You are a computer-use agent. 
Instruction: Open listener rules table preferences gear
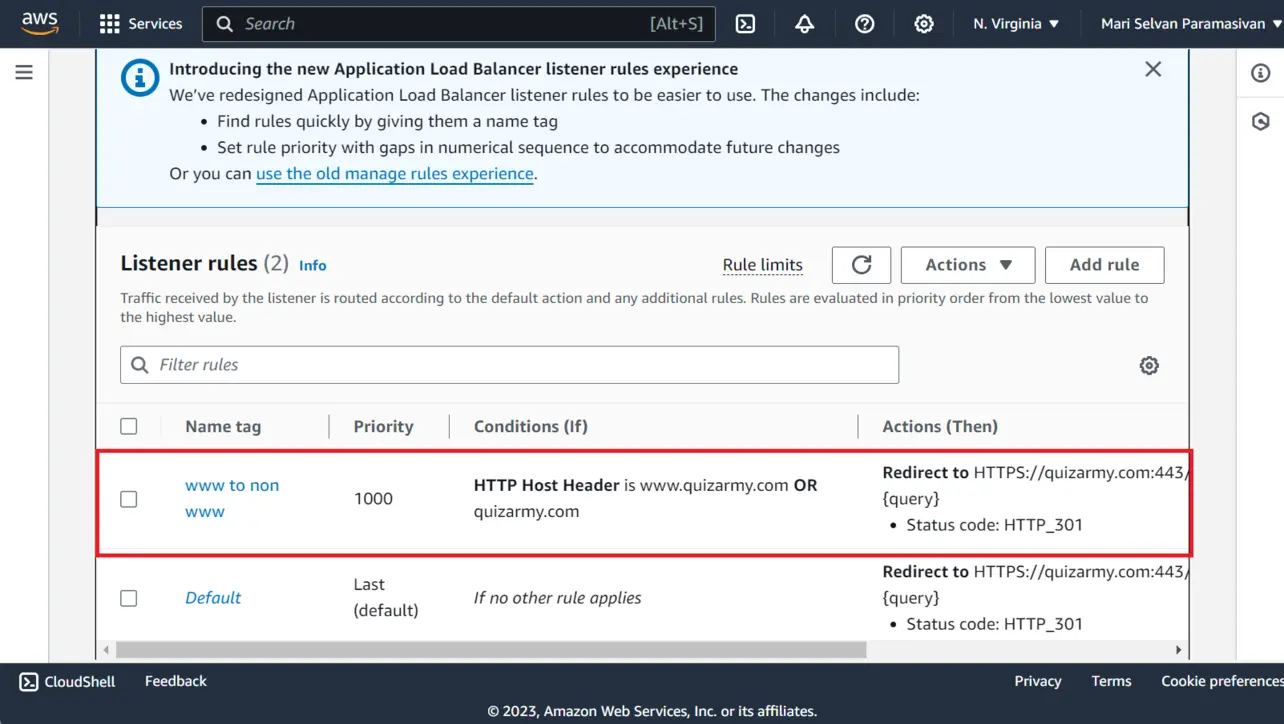[x=1149, y=365]
